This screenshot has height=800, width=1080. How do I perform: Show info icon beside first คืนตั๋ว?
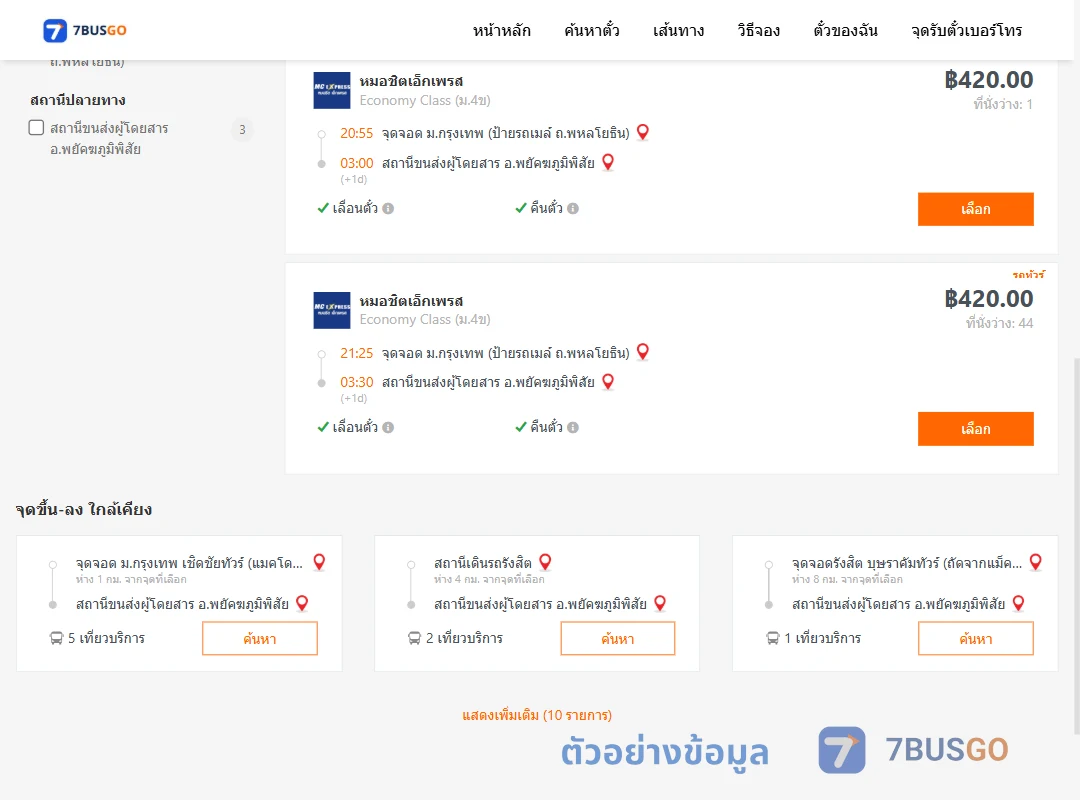click(x=573, y=208)
